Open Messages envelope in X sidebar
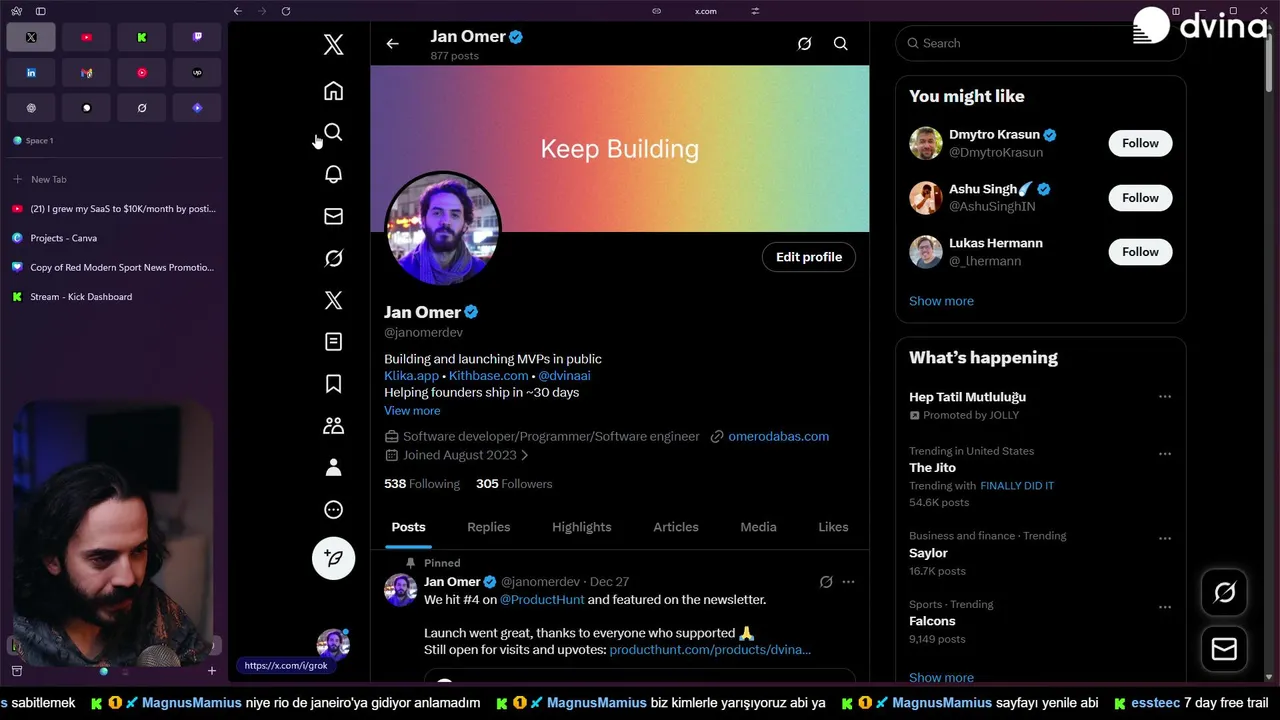1280x720 pixels. pos(334,216)
